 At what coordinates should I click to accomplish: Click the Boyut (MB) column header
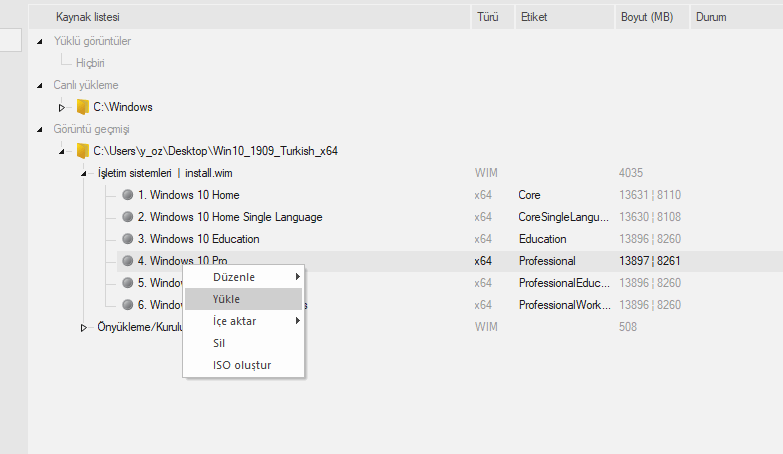click(x=647, y=17)
